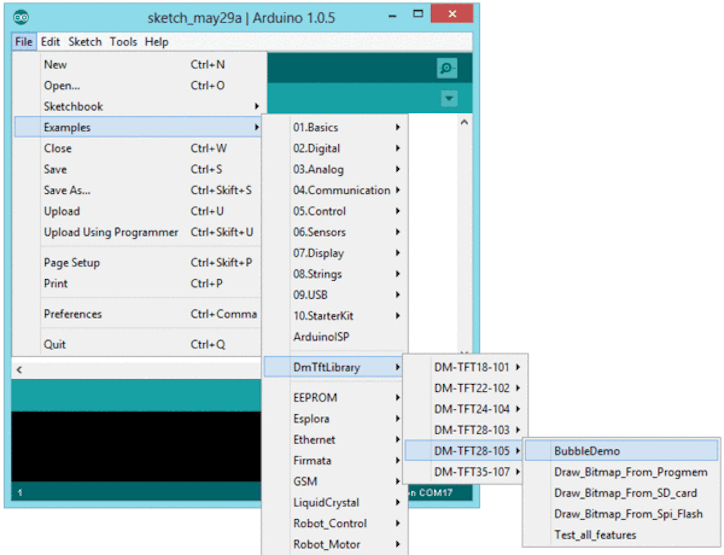Viewport: 724px width, 555px height.
Task: Click Upload Using Programmer
Action: pyautogui.click(x=111, y=232)
